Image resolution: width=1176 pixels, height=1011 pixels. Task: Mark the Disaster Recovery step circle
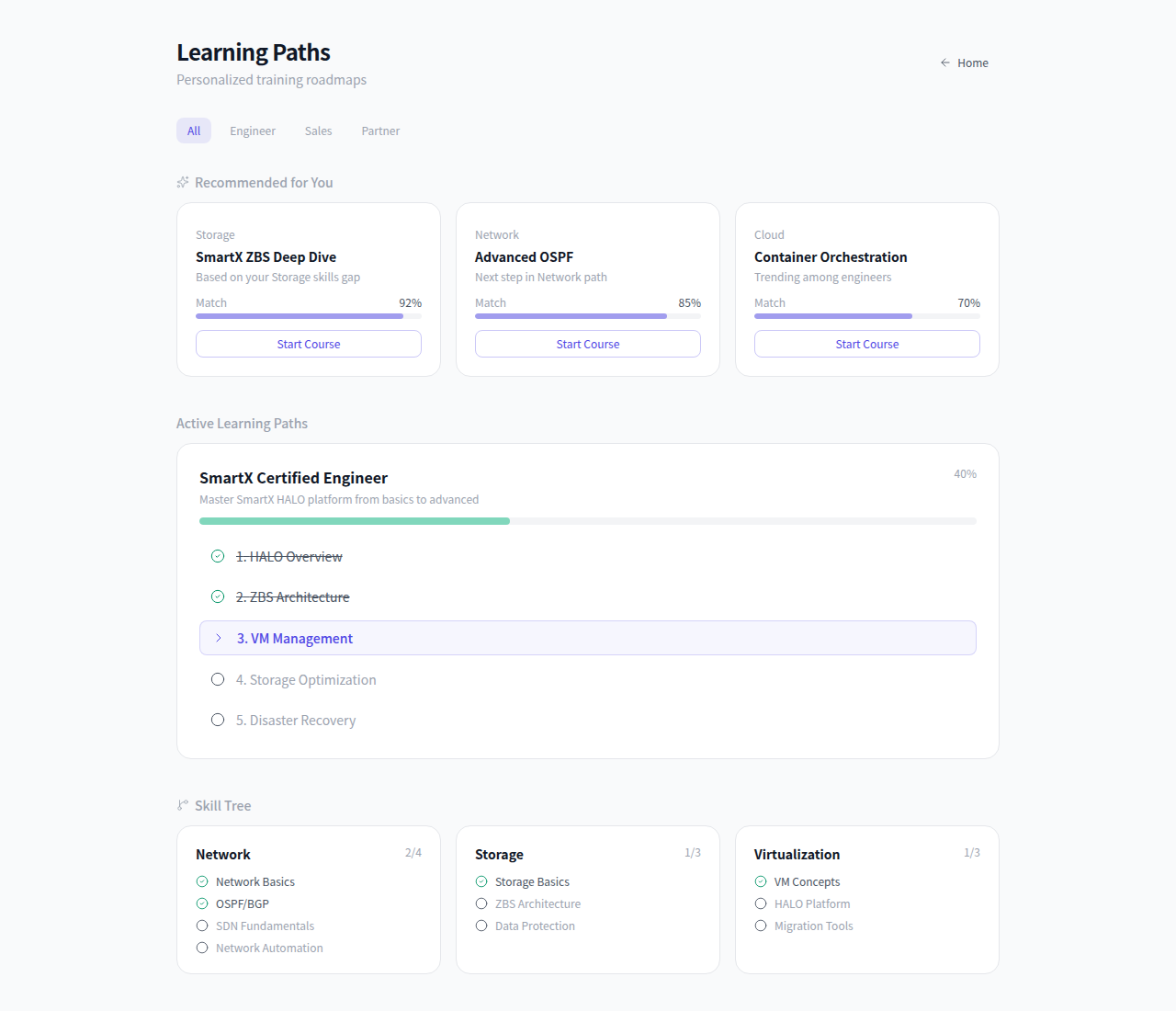coord(218,720)
